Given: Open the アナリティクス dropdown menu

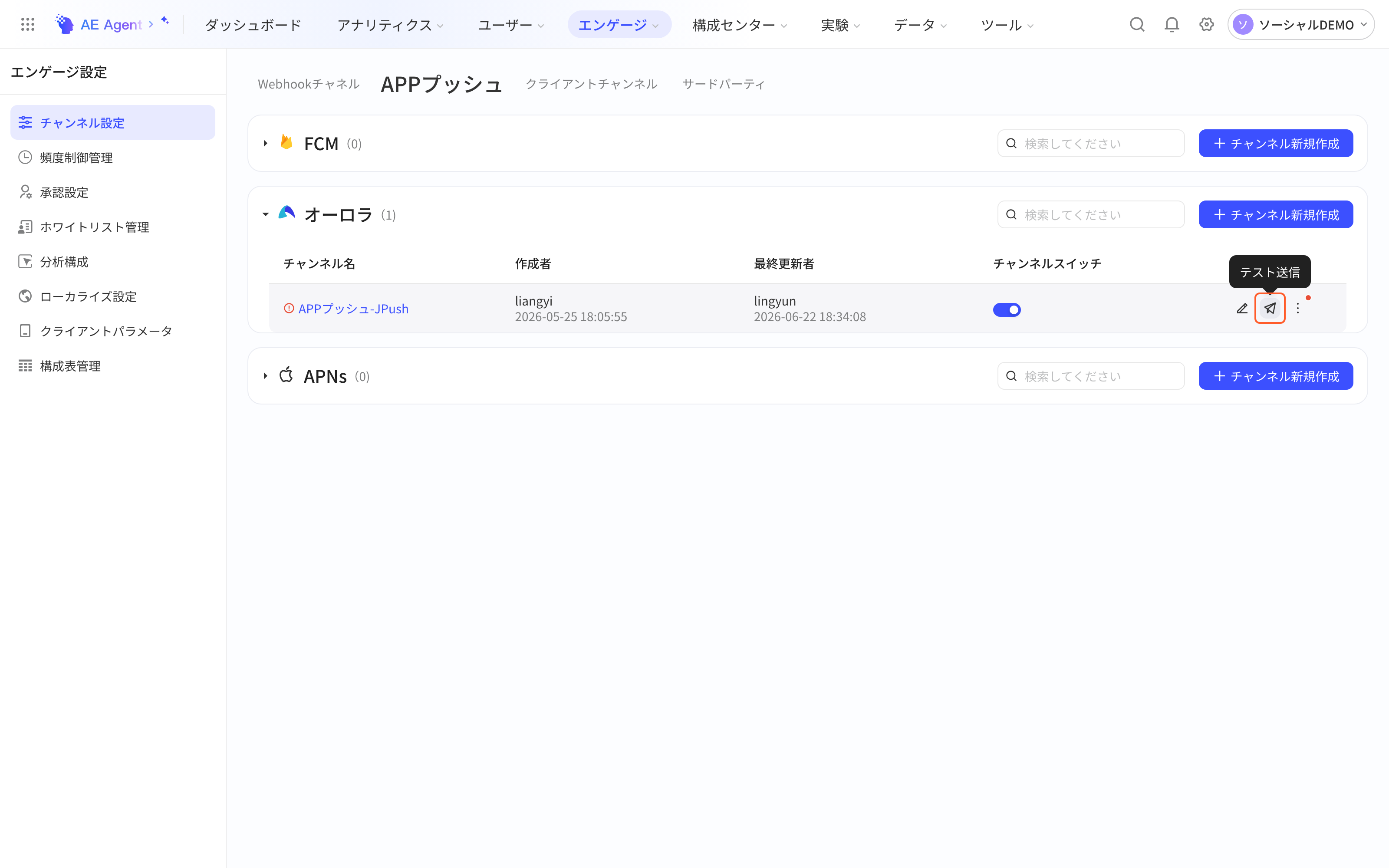Looking at the screenshot, I should [x=390, y=25].
